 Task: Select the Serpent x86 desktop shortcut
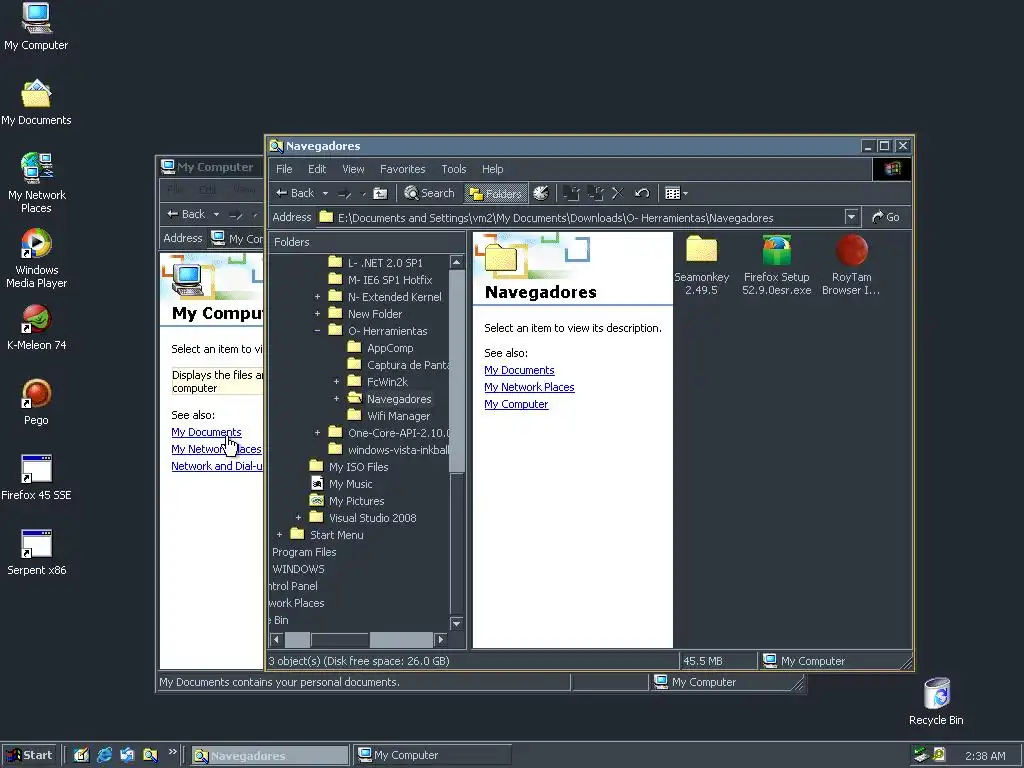click(x=37, y=552)
